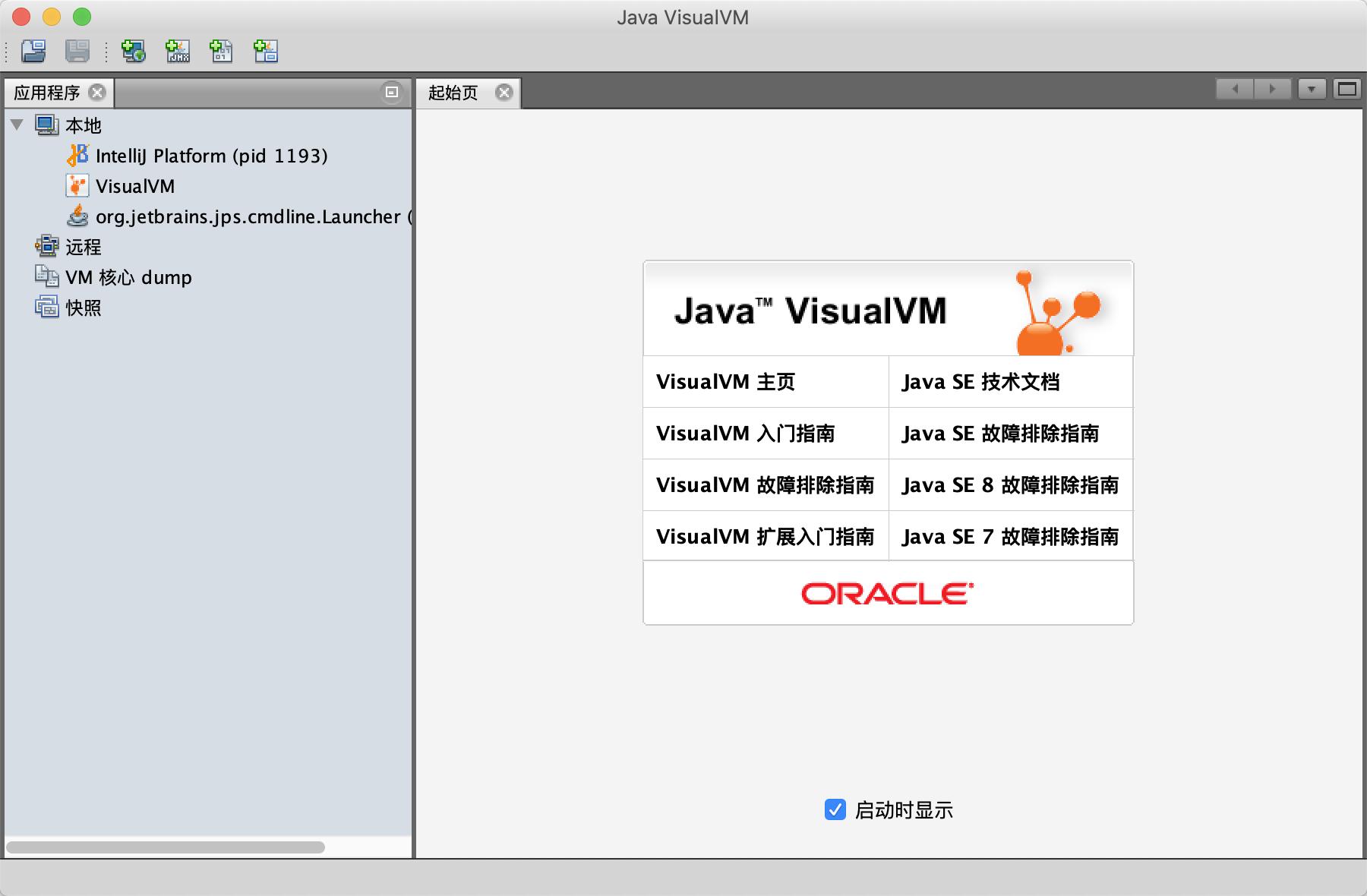Click the green window zoom button

pyautogui.click(x=82, y=17)
